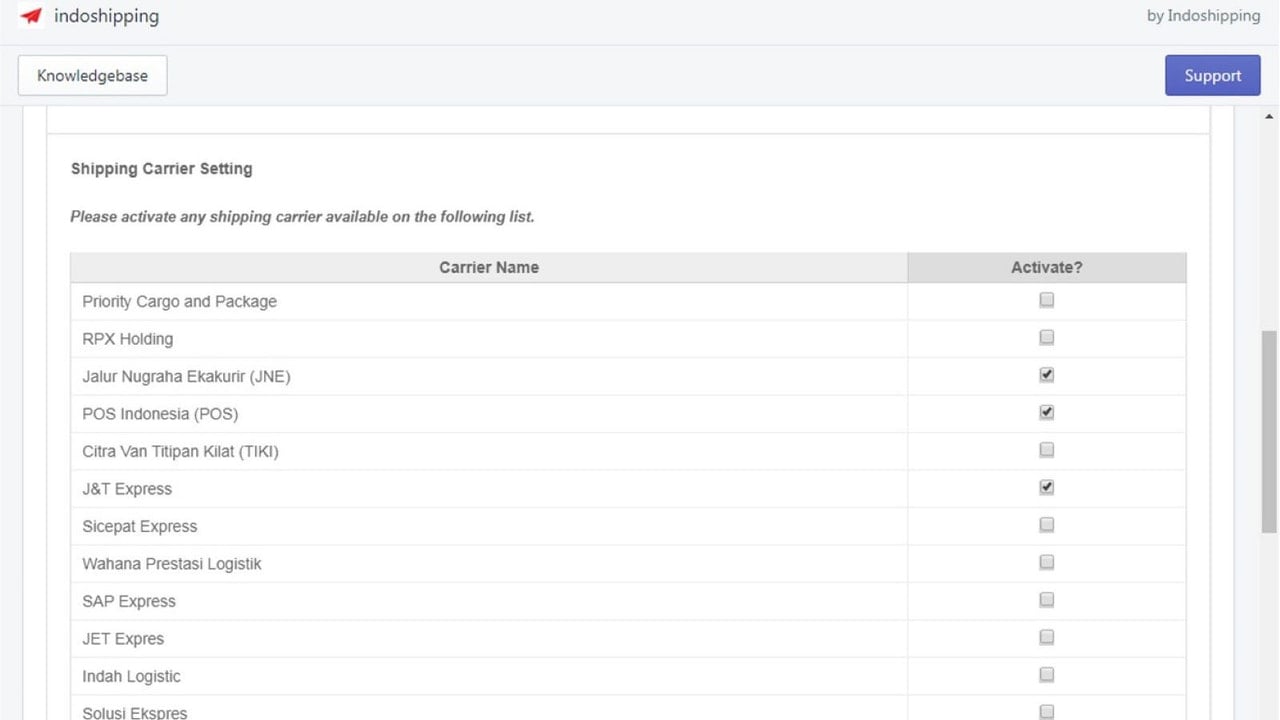
Task: Select the RPX Holding row text
Action: coord(128,339)
